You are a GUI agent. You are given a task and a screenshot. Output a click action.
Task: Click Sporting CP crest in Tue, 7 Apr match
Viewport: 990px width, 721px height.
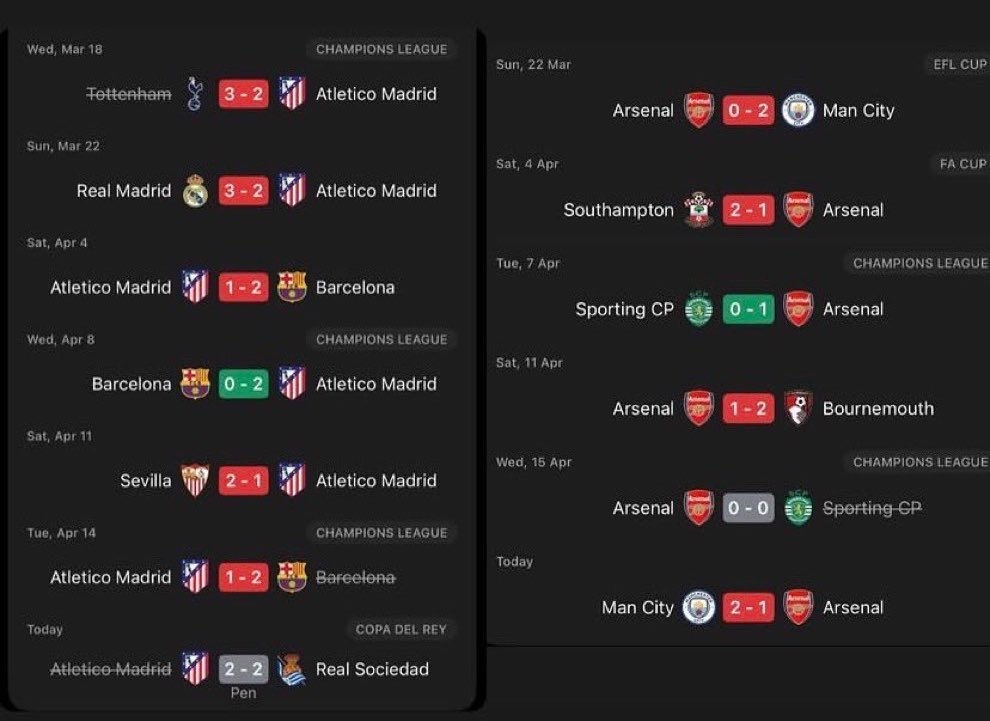[x=699, y=309]
